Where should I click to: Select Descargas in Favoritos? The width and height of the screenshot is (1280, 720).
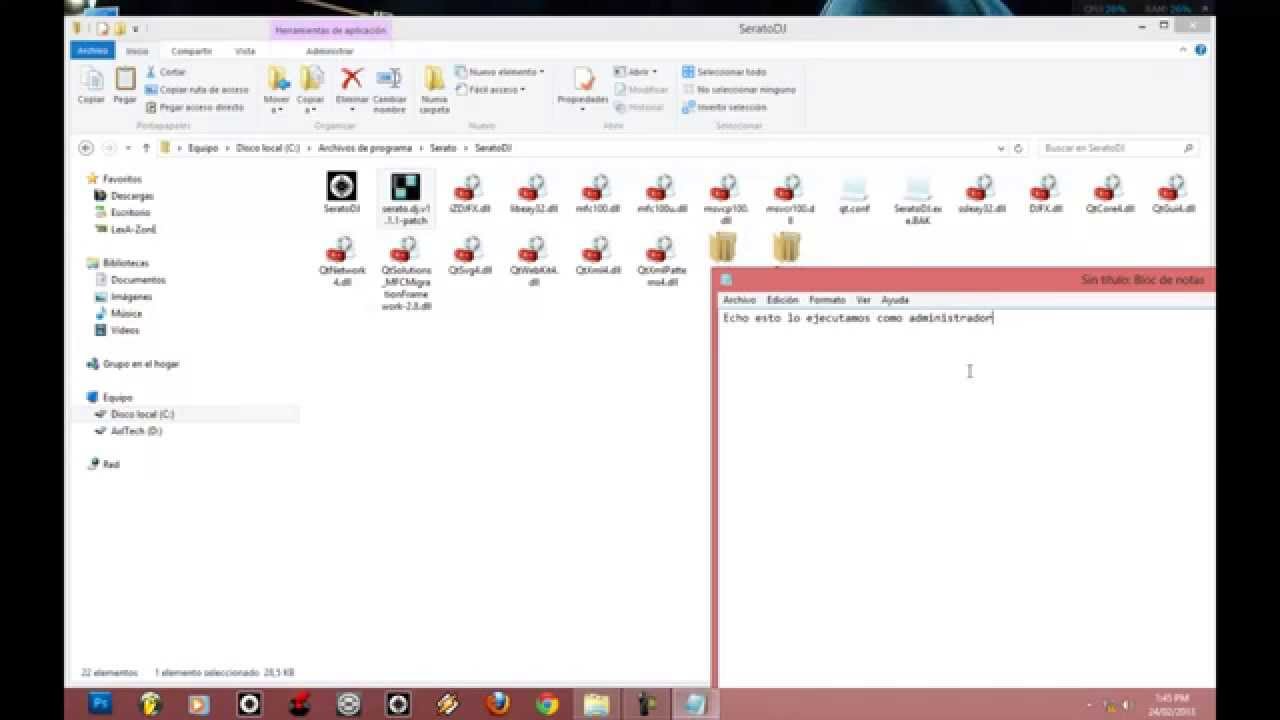pyautogui.click(x=132, y=196)
